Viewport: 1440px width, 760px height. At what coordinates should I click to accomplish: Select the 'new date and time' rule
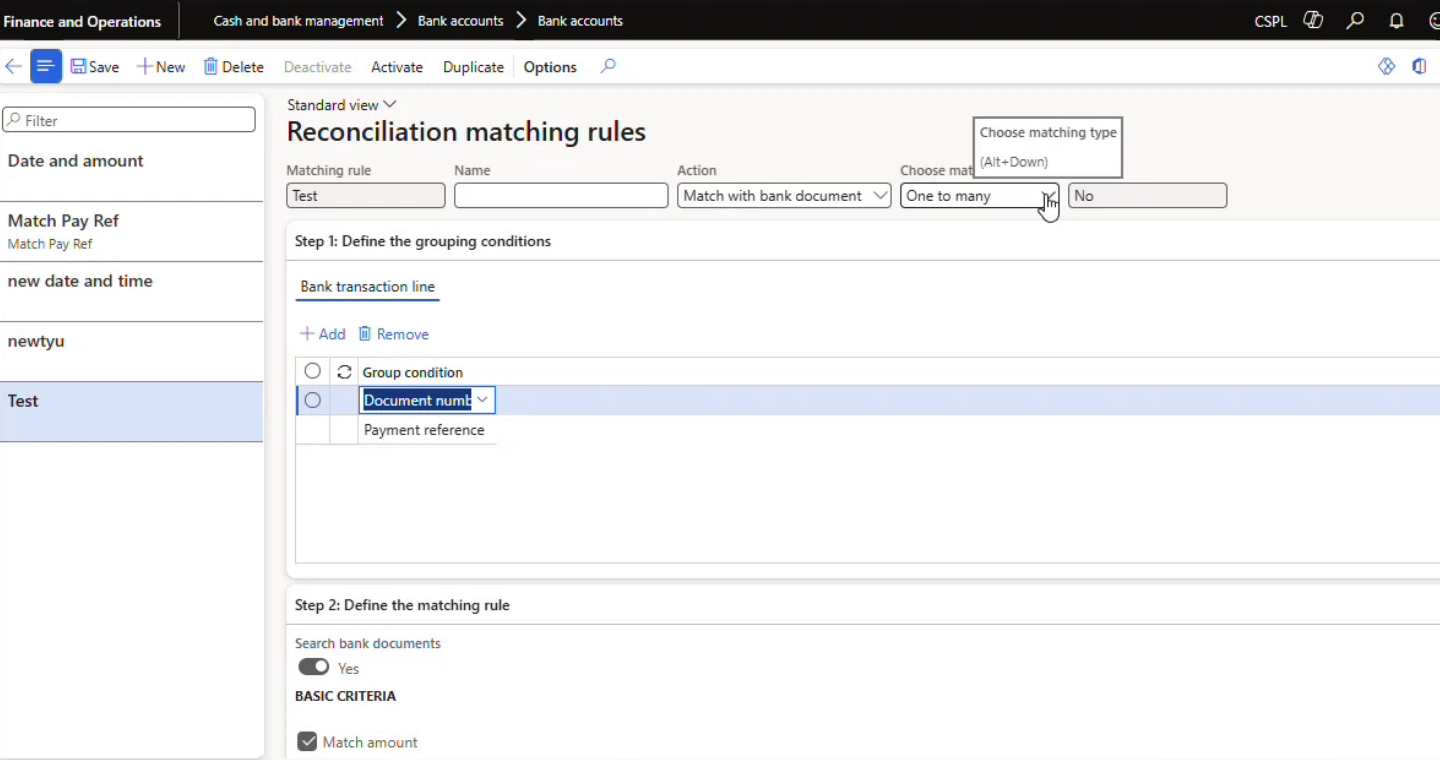click(132, 292)
